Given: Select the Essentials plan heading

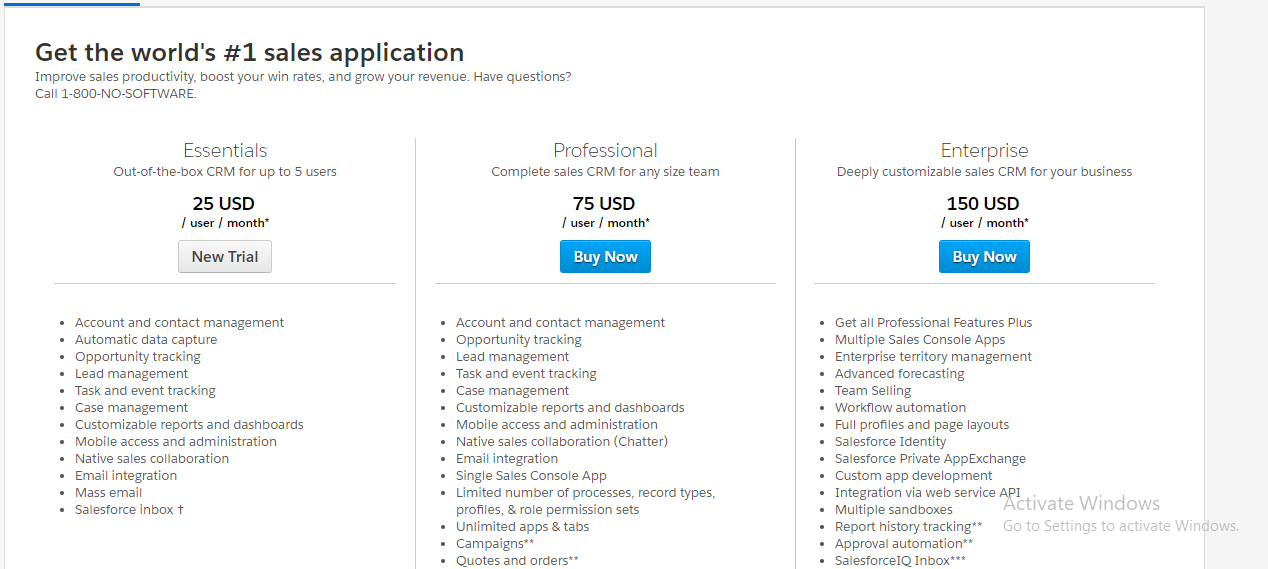Looking at the screenshot, I should click(x=225, y=151).
